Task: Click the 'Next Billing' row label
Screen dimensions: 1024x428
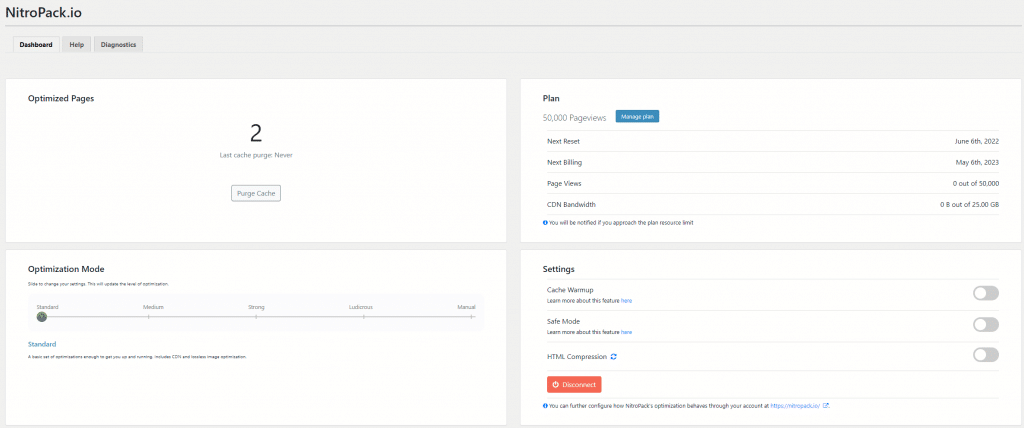Action: 564,162
